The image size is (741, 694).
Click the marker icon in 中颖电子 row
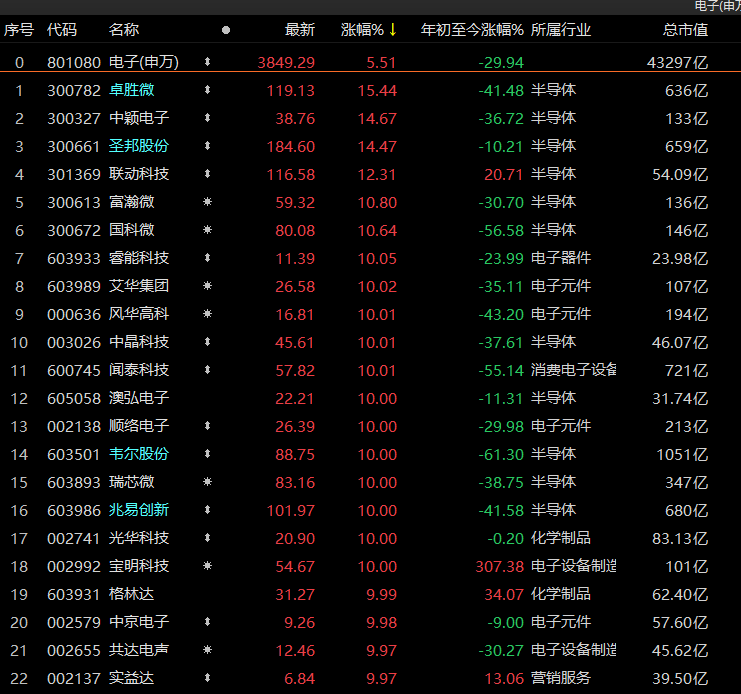point(207,118)
